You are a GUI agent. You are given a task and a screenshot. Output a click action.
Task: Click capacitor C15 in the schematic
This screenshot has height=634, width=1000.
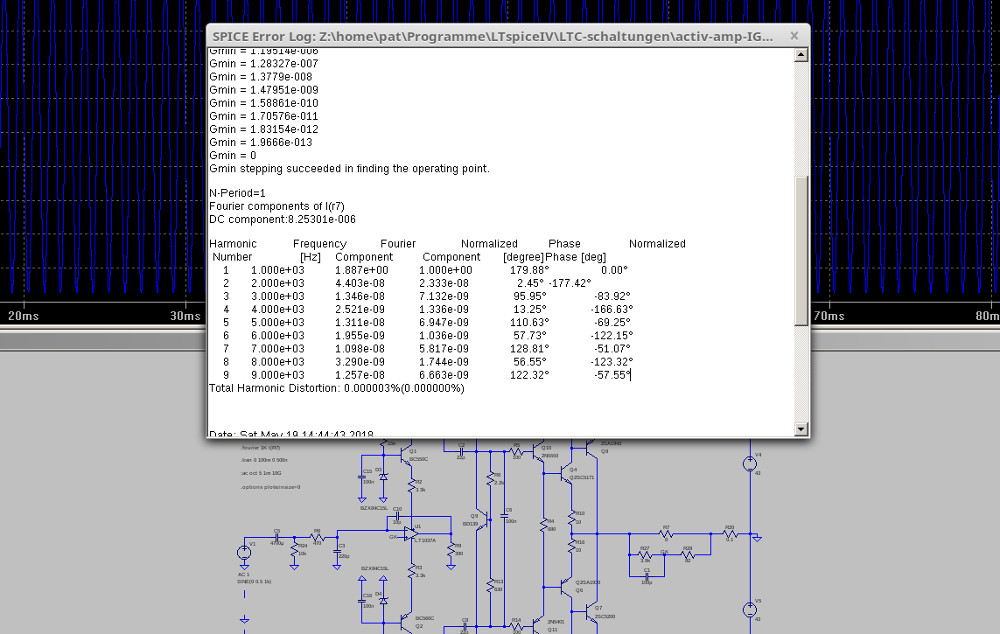pyautogui.click(x=362, y=476)
